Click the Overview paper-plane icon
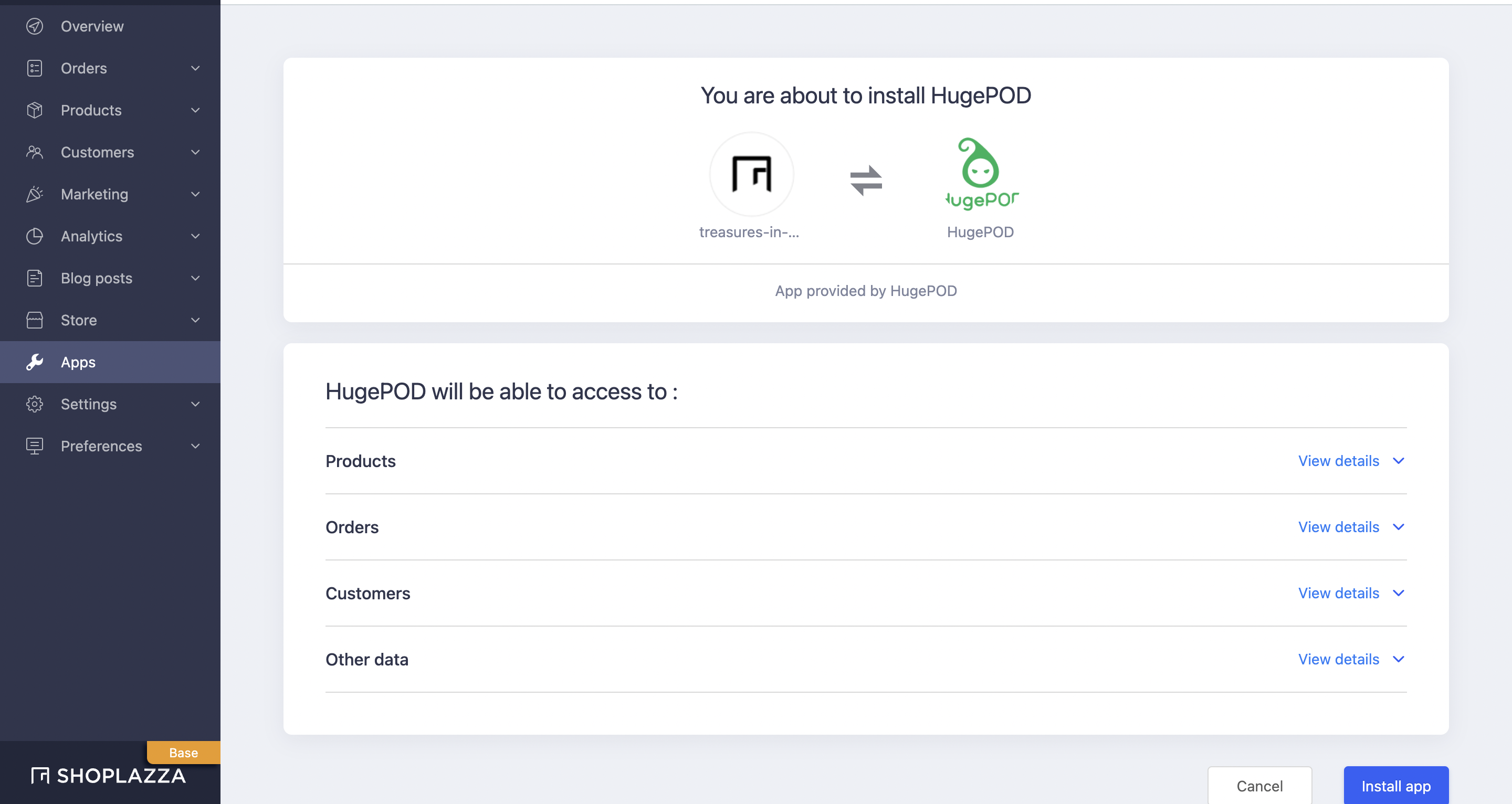This screenshot has width=1512, height=804. point(35,26)
